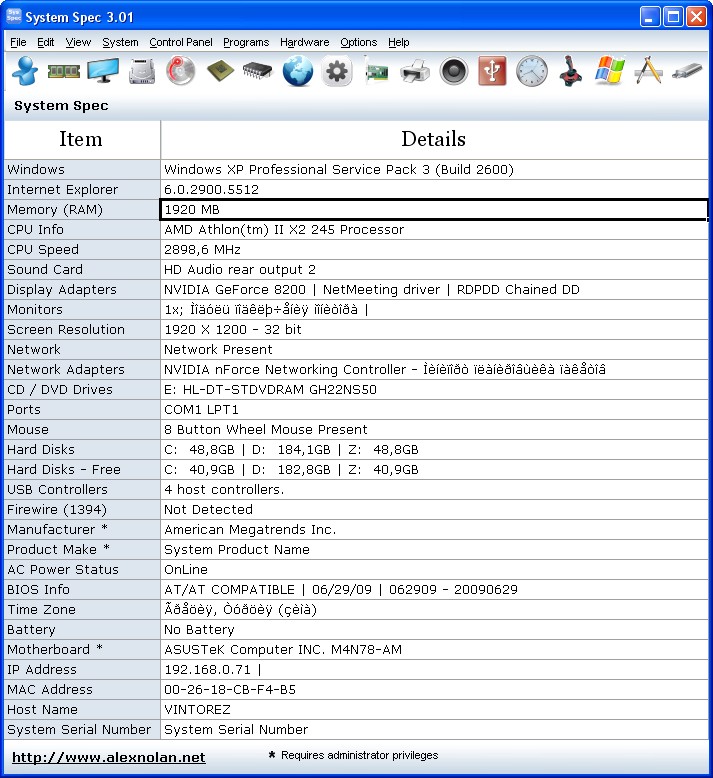The width and height of the screenshot is (713, 778).
Task: Click the Item column header
Action: pyautogui.click(x=82, y=139)
